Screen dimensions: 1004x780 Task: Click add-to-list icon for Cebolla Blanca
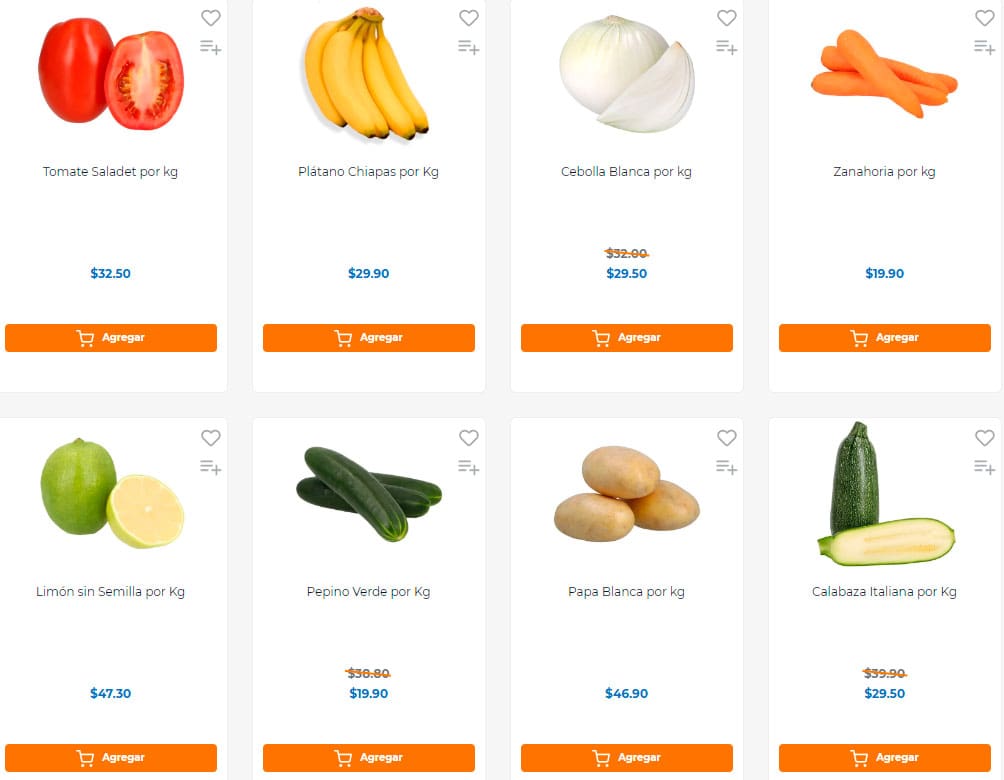click(726, 47)
